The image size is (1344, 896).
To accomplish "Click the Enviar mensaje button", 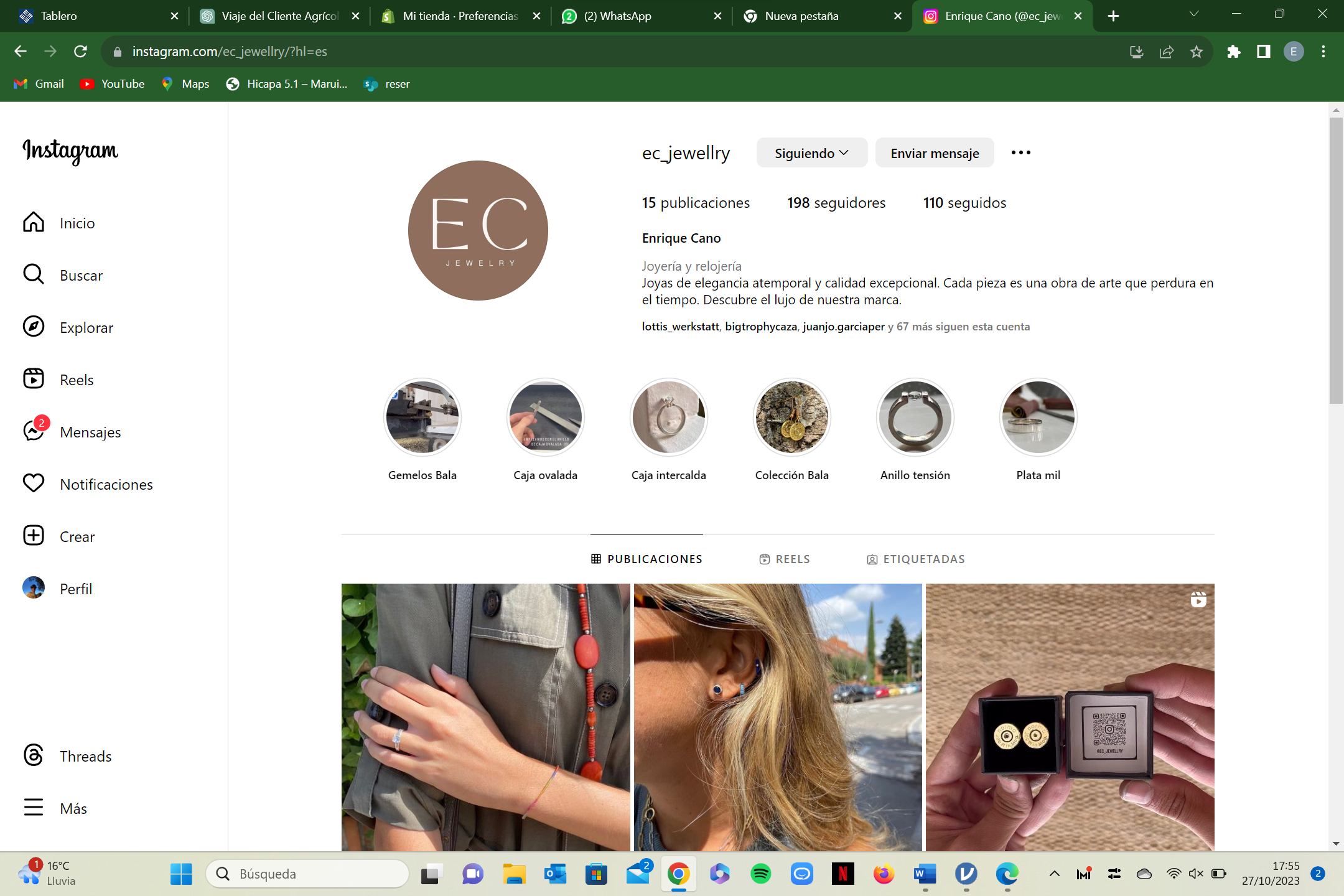I will (934, 153).
